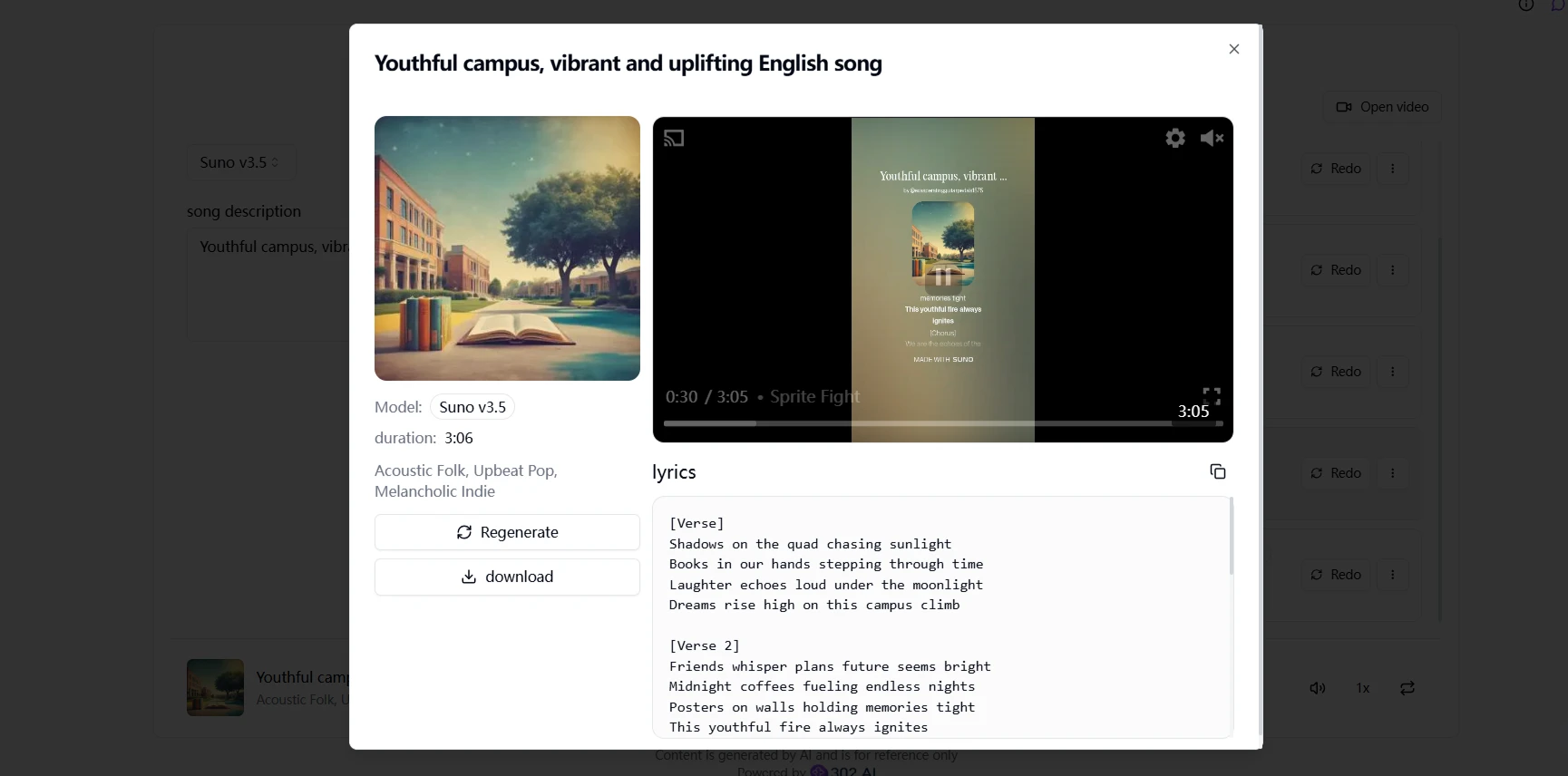The image size is (1568, 776).
Task: Toggle loop in bottom player bar
Action: [1407, 688]
